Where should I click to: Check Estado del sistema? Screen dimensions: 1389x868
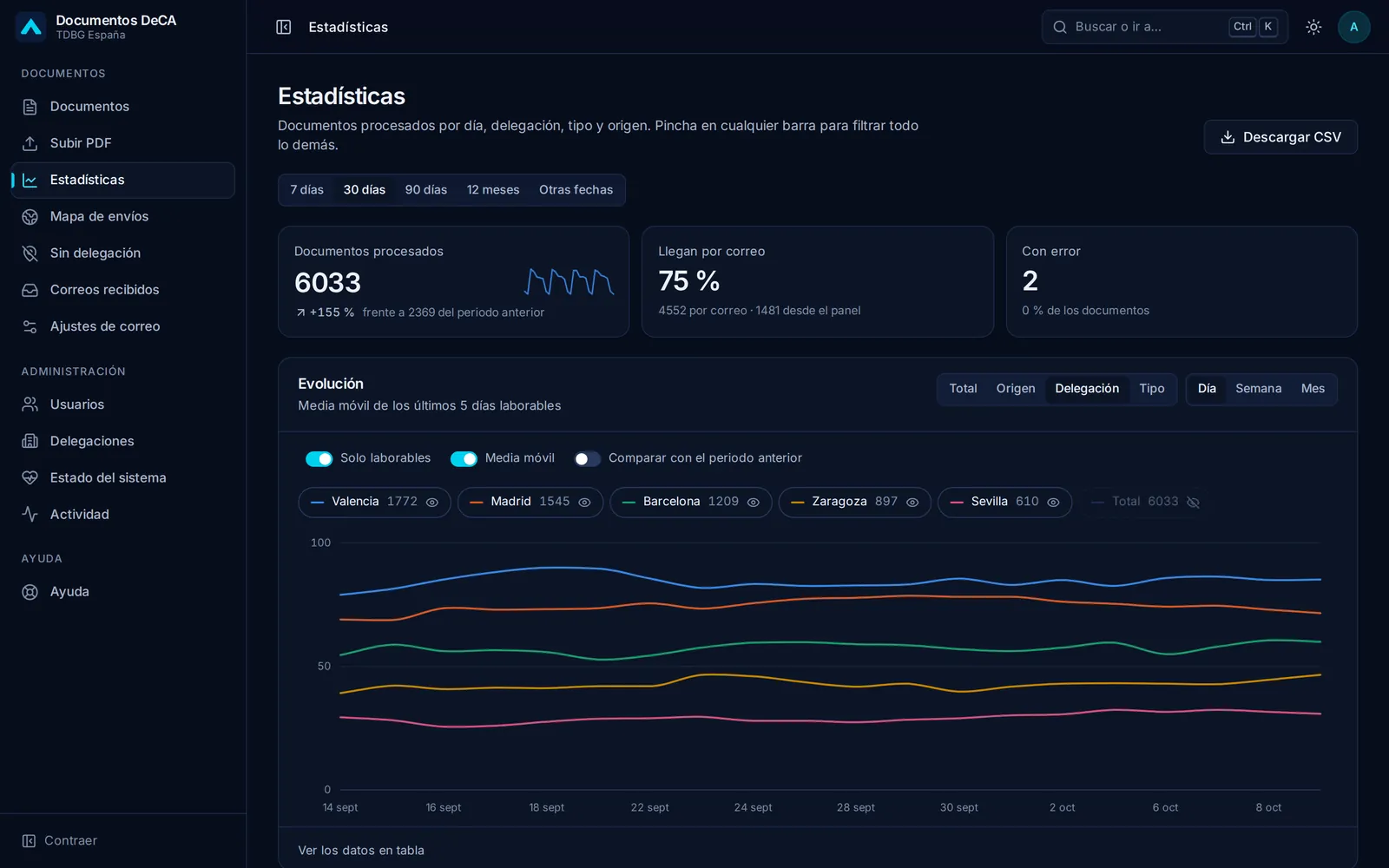point(122,477)
